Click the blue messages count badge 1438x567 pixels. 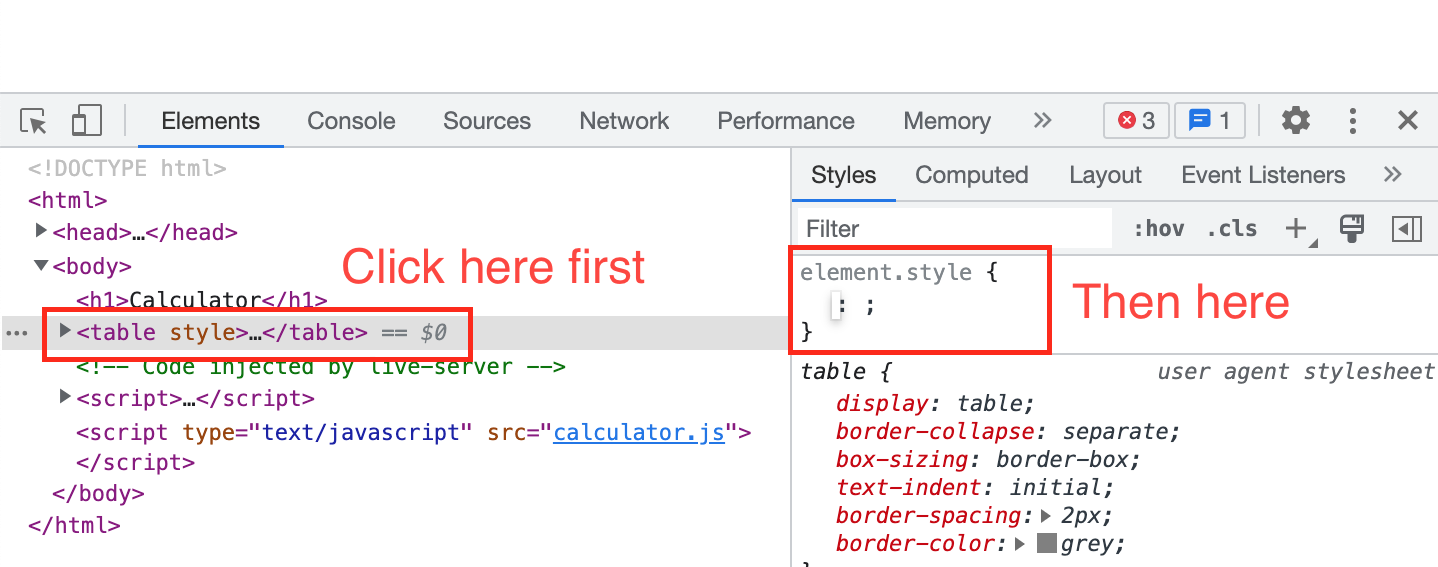pos(1209,121)
